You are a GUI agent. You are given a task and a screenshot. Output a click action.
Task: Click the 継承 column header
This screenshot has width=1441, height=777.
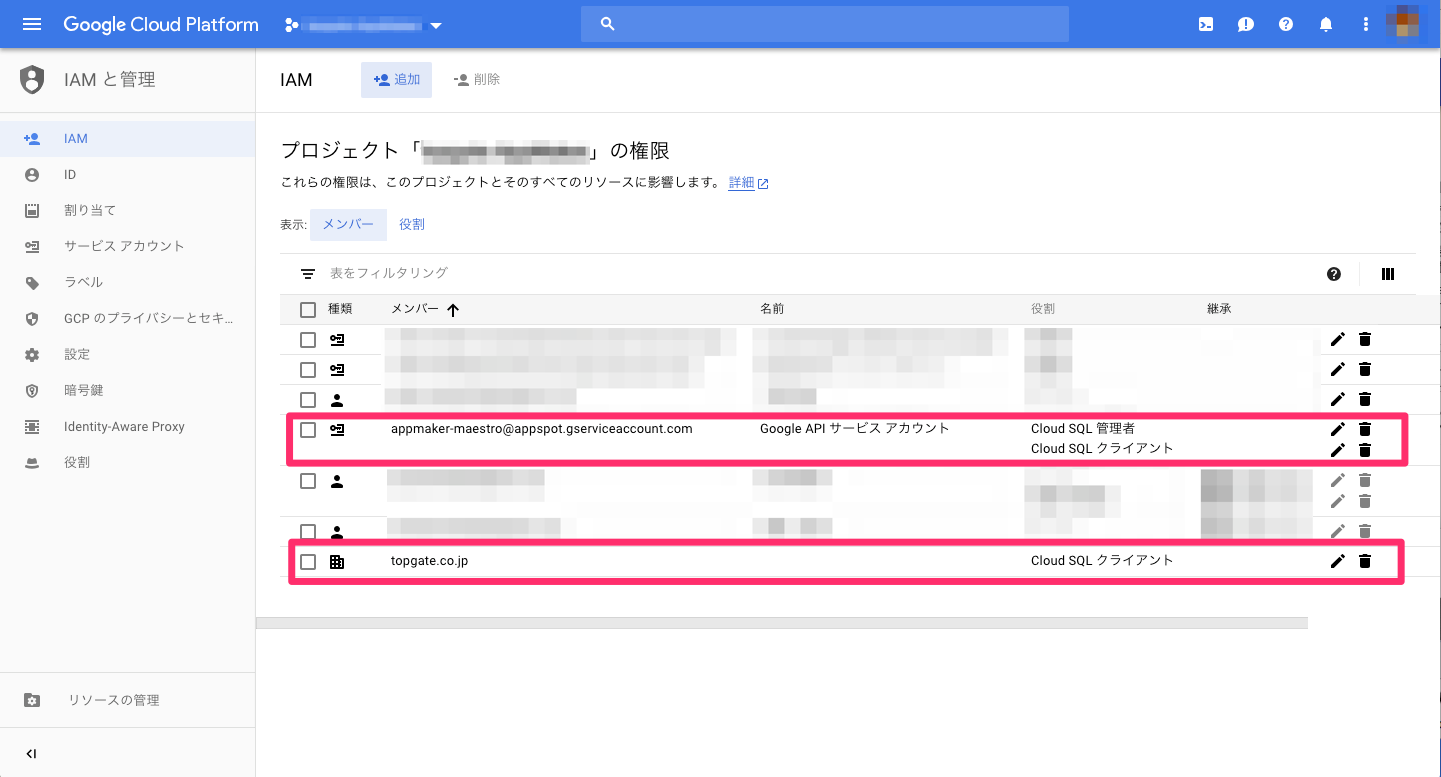coord(1219,309)
